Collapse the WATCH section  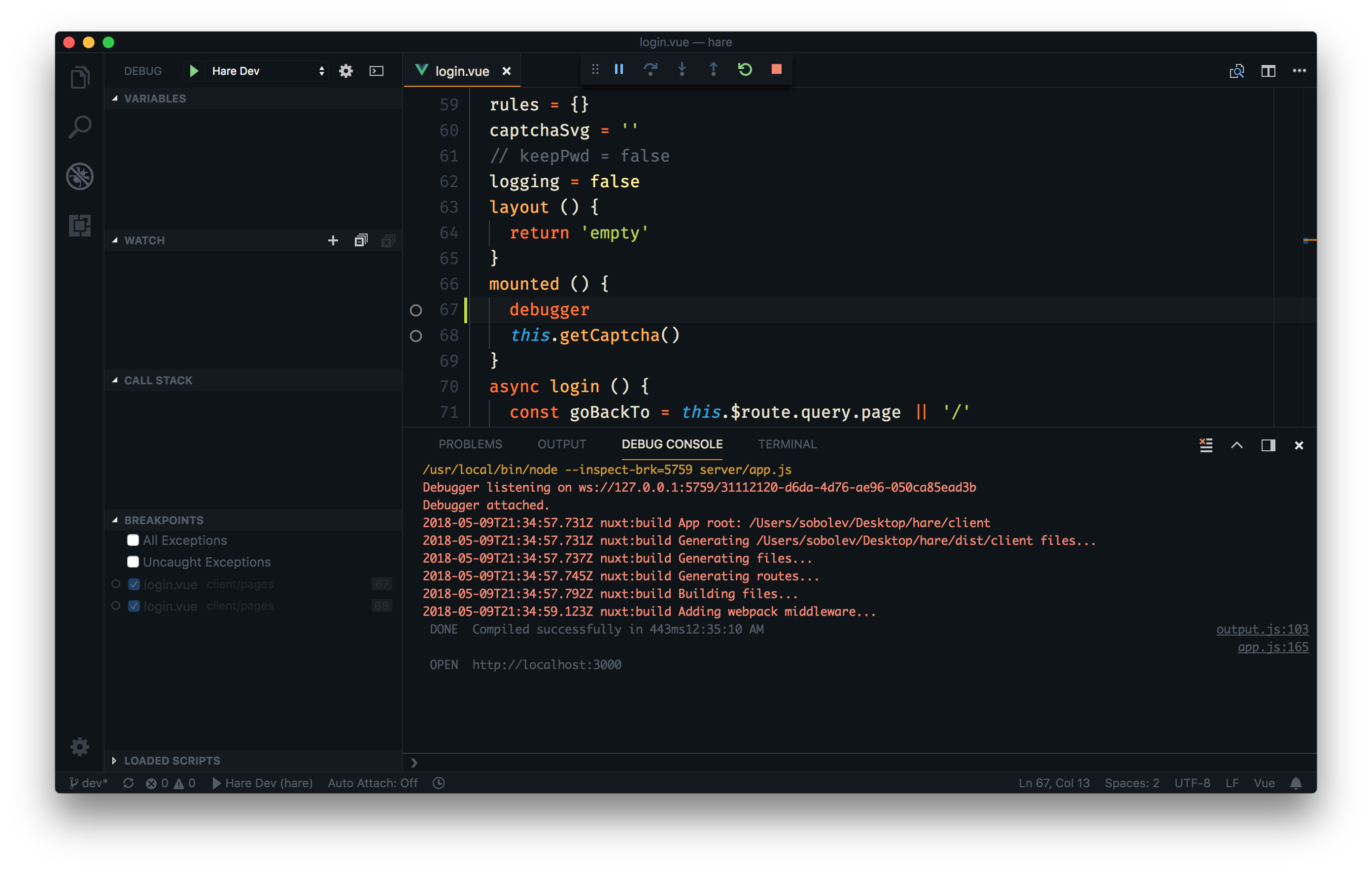[x=115, y=240]
